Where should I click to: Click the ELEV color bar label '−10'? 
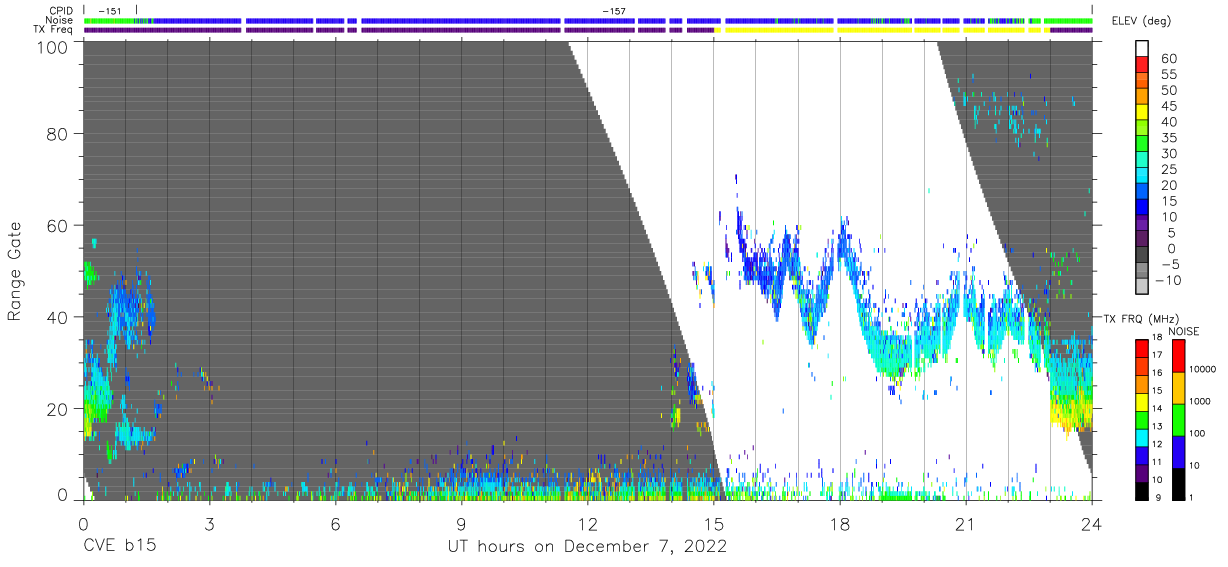pos(1169,281)
